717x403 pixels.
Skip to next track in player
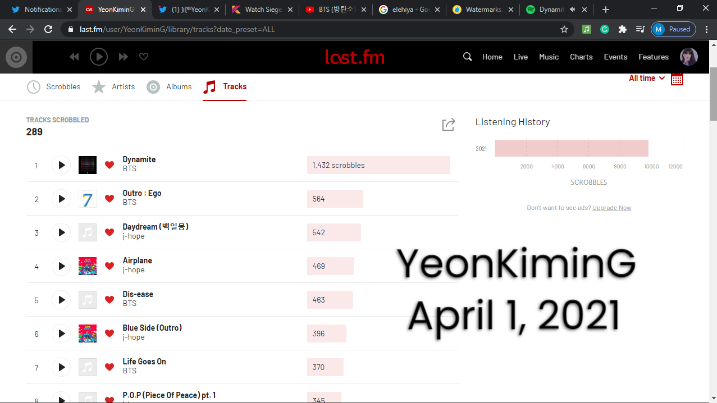point(123,57)
